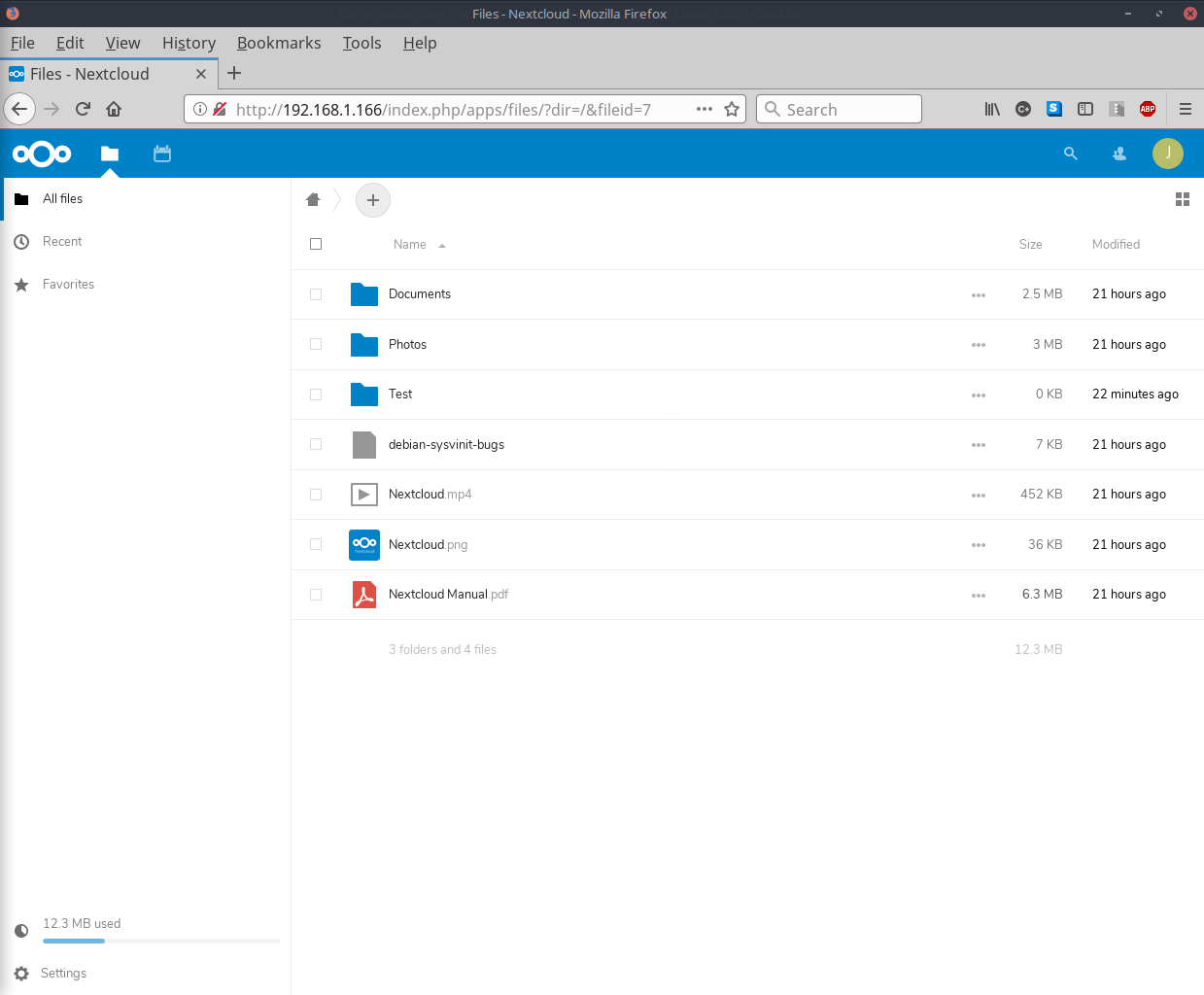Click the Photos folder icon
This screenshot has width=1204, height=995.
364,344
